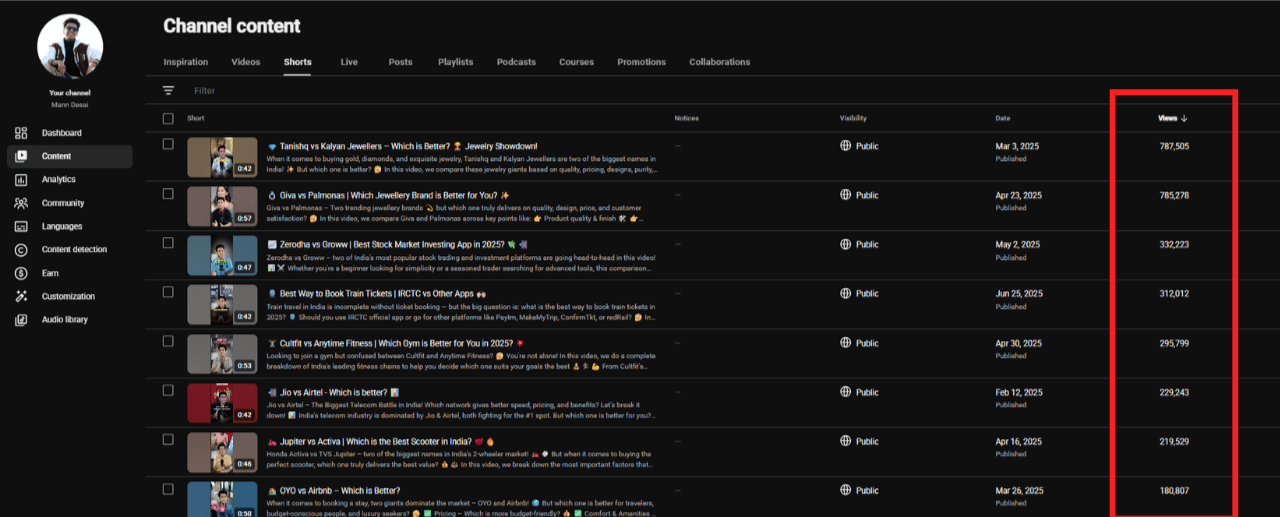Open Analytics chart icon in sidebar
Image resolution: width=1280 pixels, height=517 pixels.
21,180
